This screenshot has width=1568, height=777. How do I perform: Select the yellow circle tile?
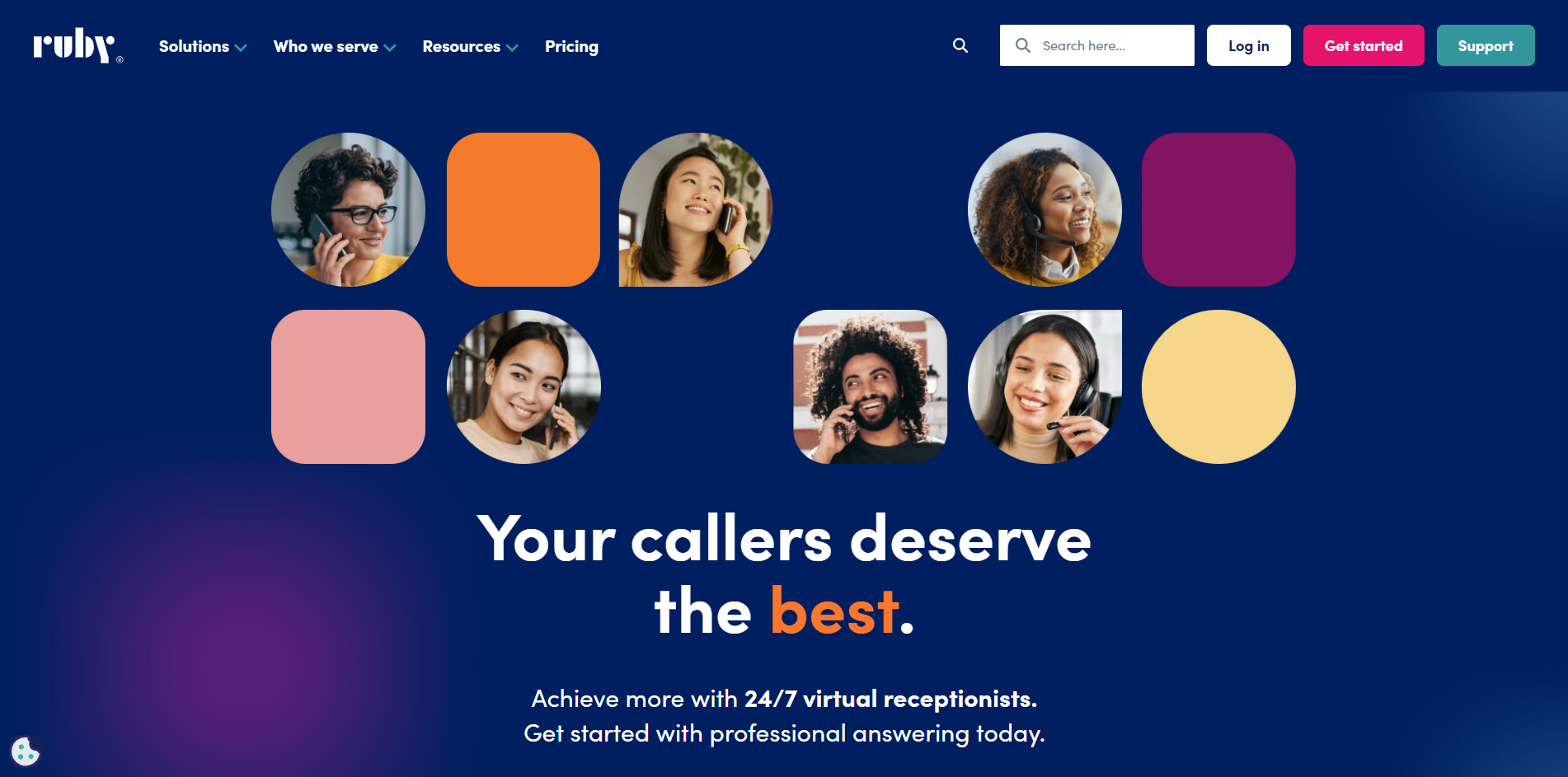coord(1218,386)
